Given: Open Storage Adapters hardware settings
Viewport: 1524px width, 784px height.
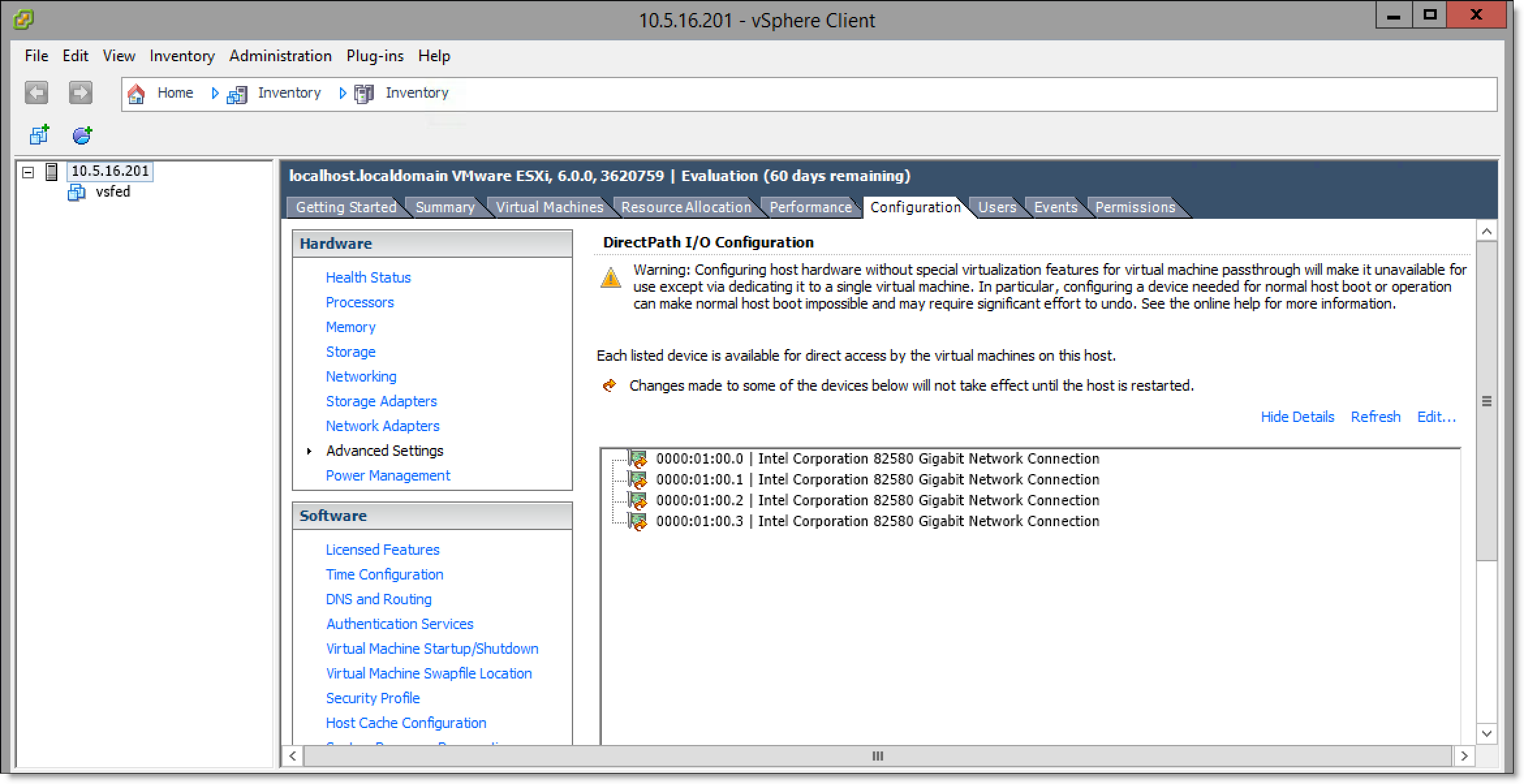Looking at the screenshot, I should 381,401.
